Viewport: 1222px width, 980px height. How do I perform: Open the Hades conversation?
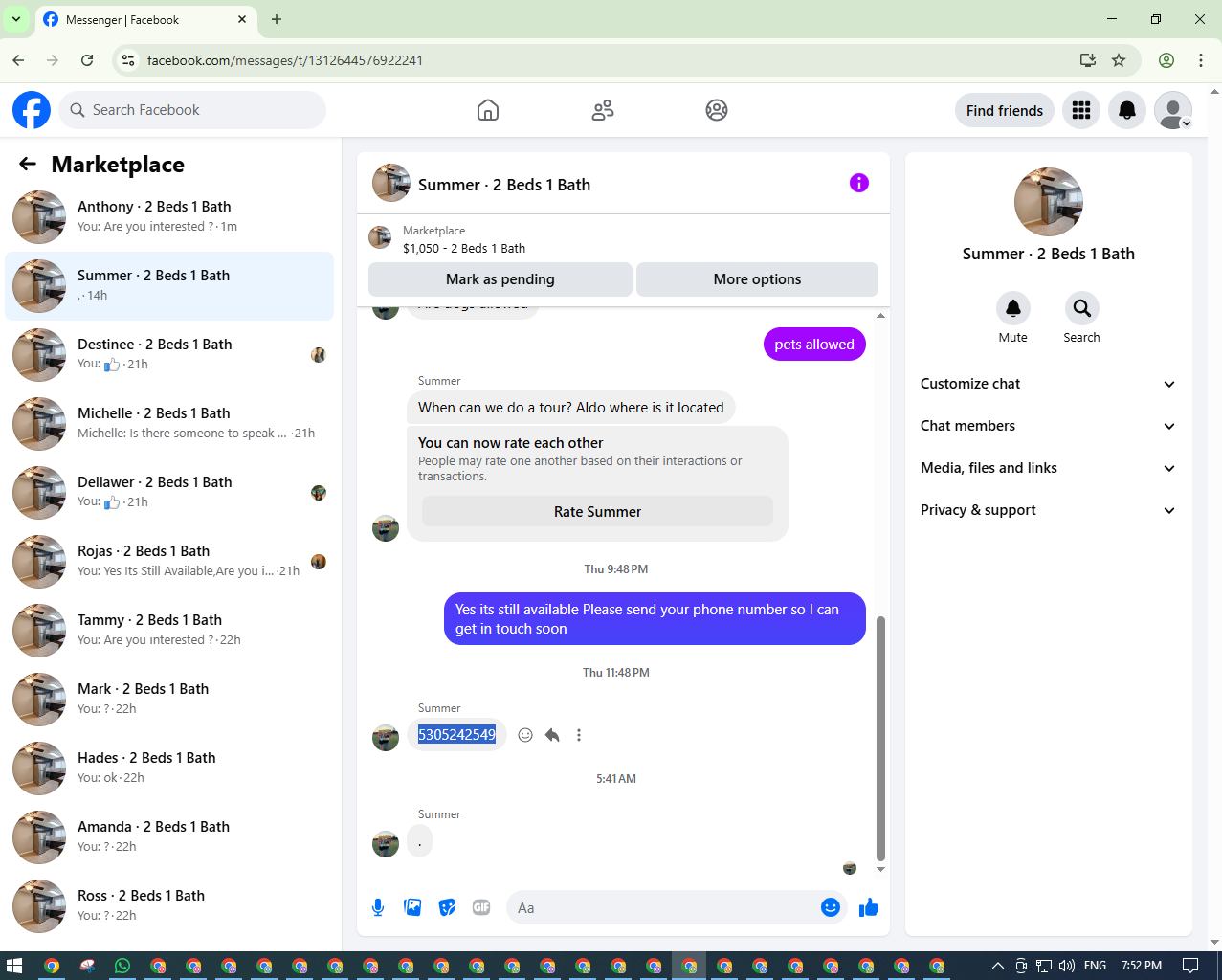tap(169, 768)
